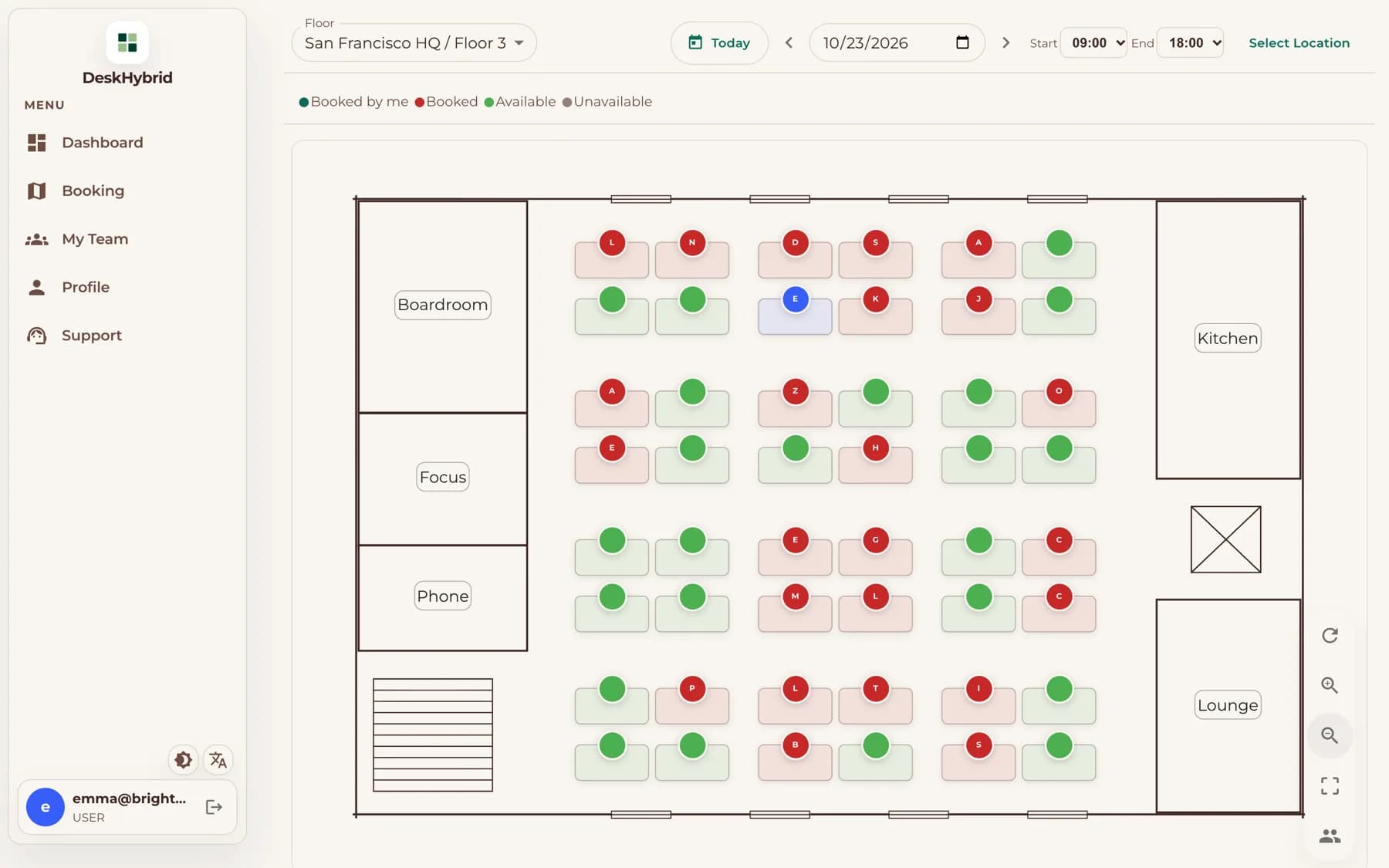Image resolution: width=1389 pixels, height=868 pixels.
Task: Click the logout icon beside emma@bright
Action: click(x=215, y=807)
